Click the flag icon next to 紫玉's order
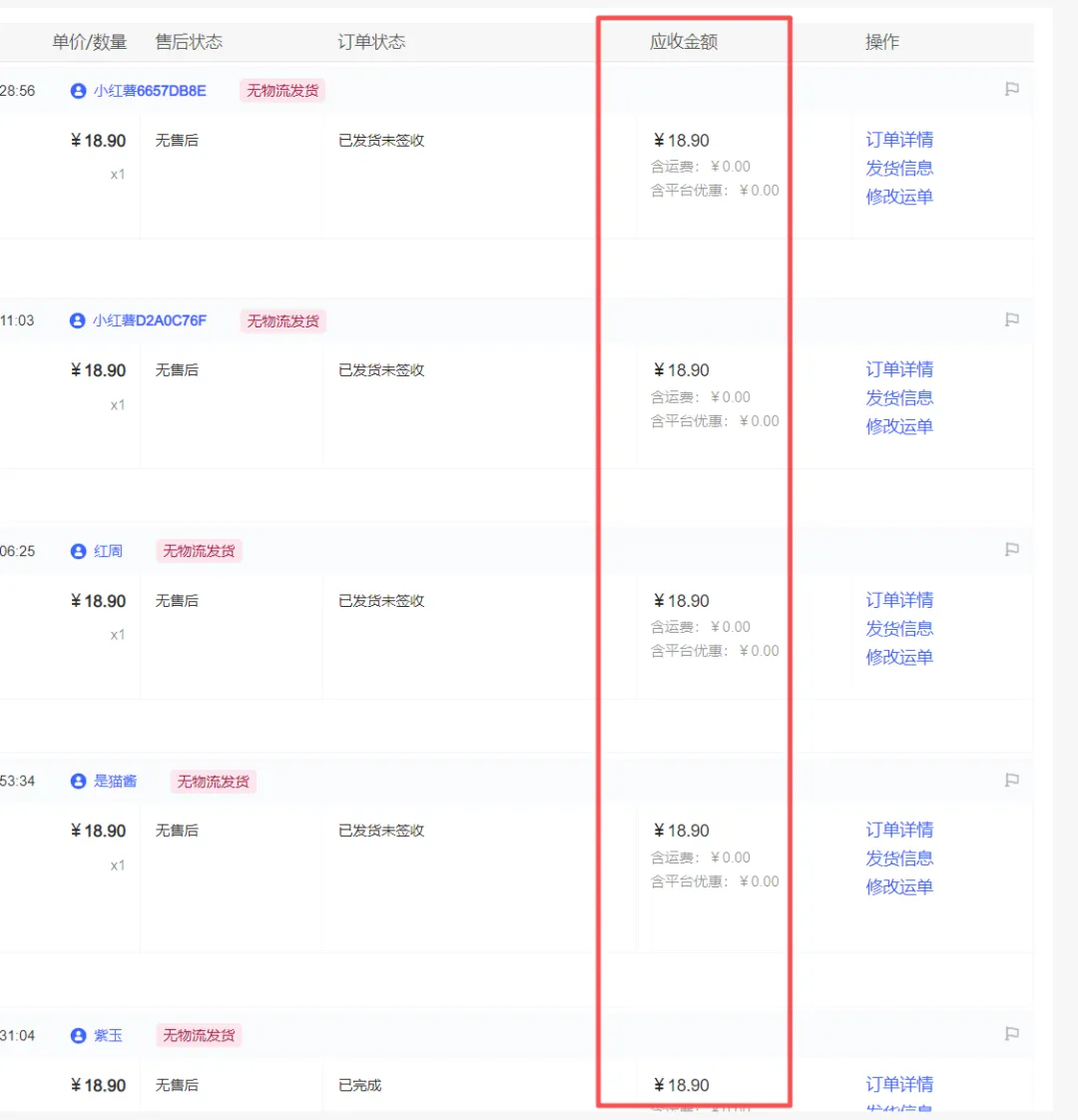This screenshot has width=1078, height=1120. (x=1011, y=1035)
